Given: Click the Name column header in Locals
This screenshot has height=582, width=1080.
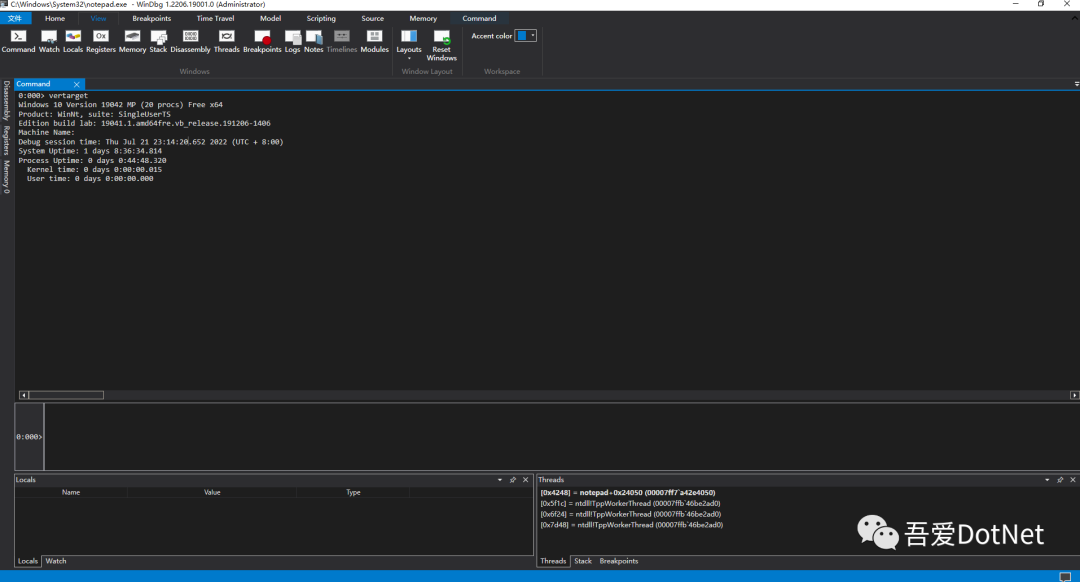Looking at the screenshot, I should [x=71, y=492].
